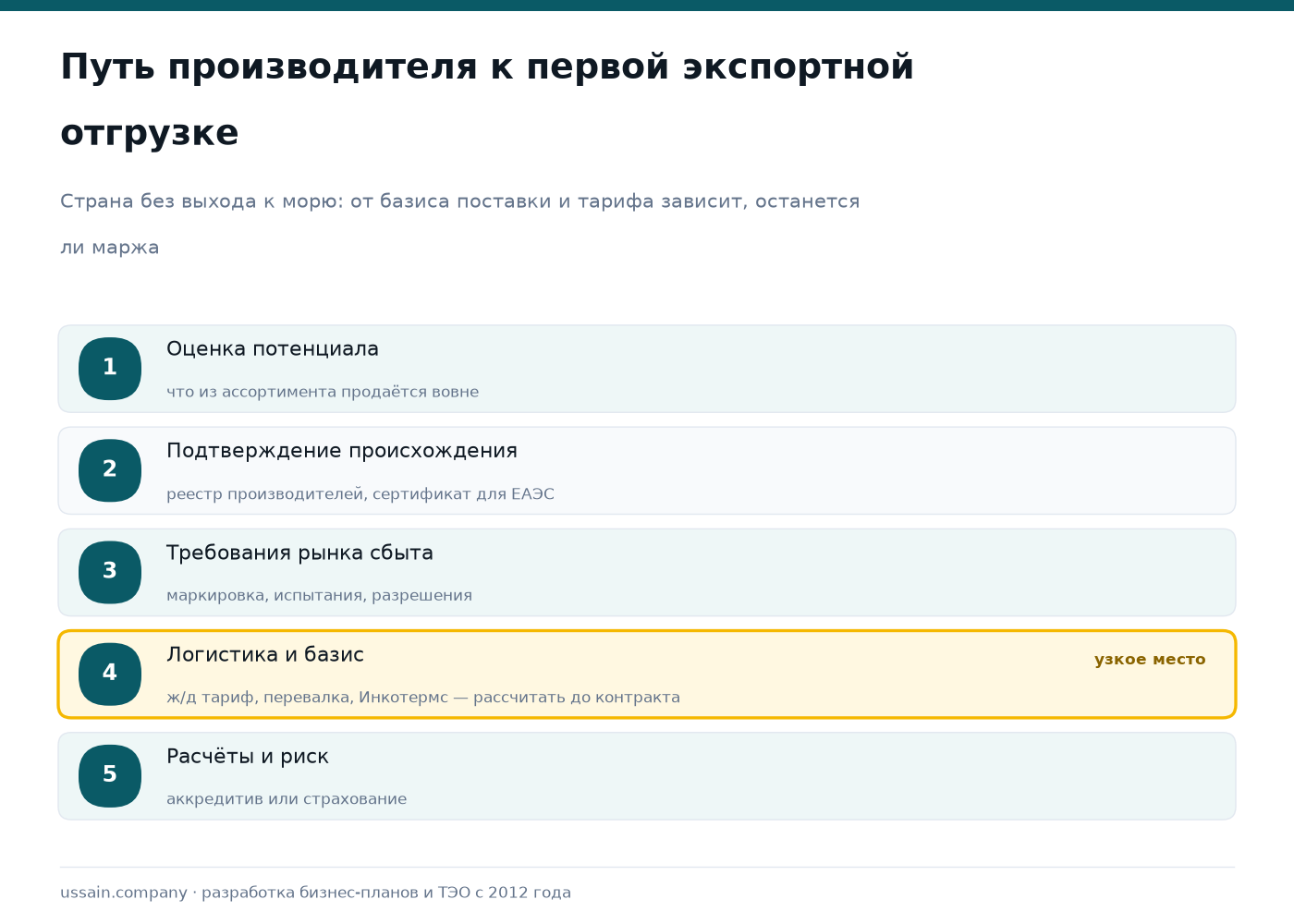Click the 'узкое место' label
This screenshot has width=1294, height=924.
click(1150, 660)
